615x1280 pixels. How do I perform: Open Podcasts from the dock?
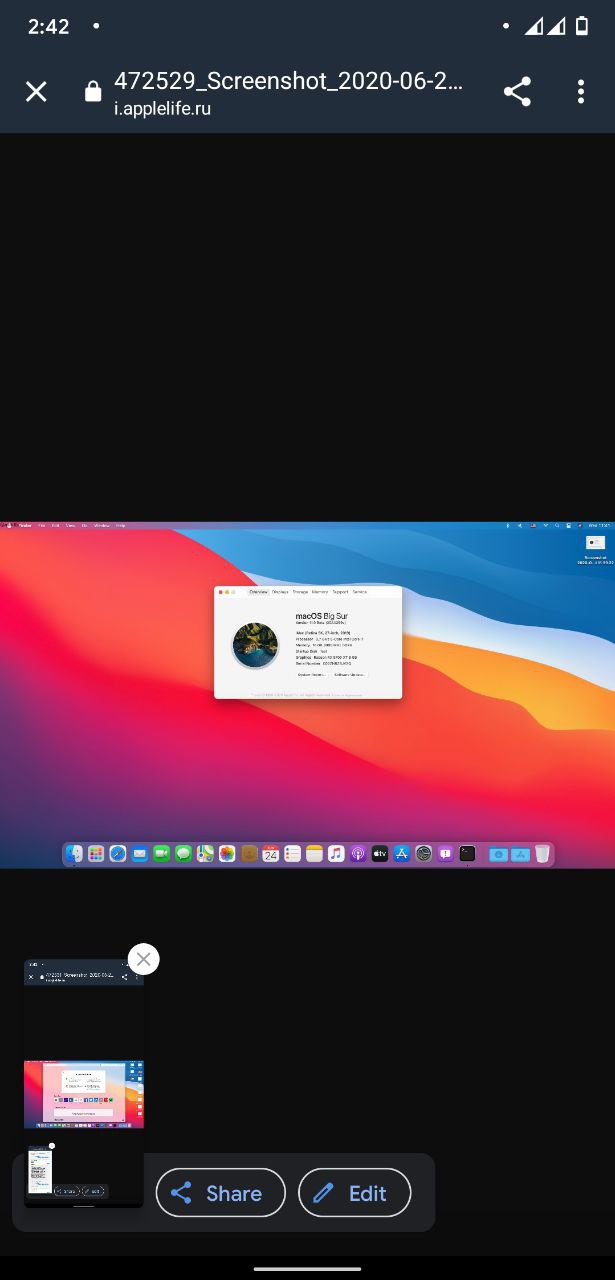coord(358,854)
